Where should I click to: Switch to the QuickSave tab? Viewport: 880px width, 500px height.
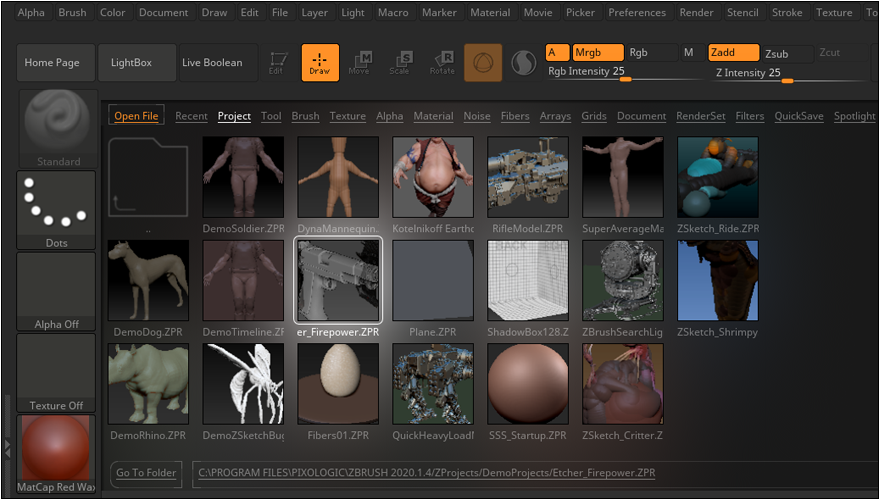click(x=799, y=116)
